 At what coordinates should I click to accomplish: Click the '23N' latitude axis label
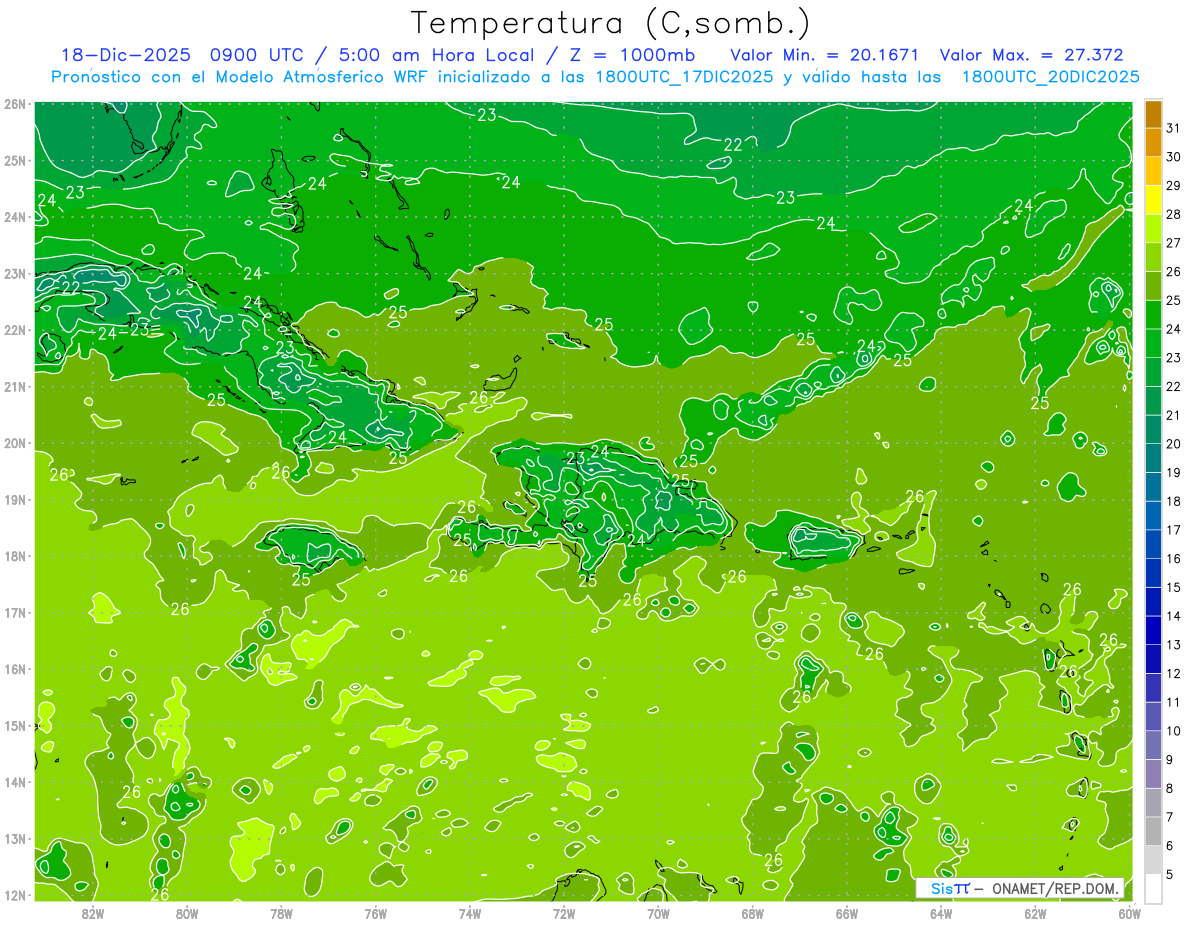click(15, 273)
